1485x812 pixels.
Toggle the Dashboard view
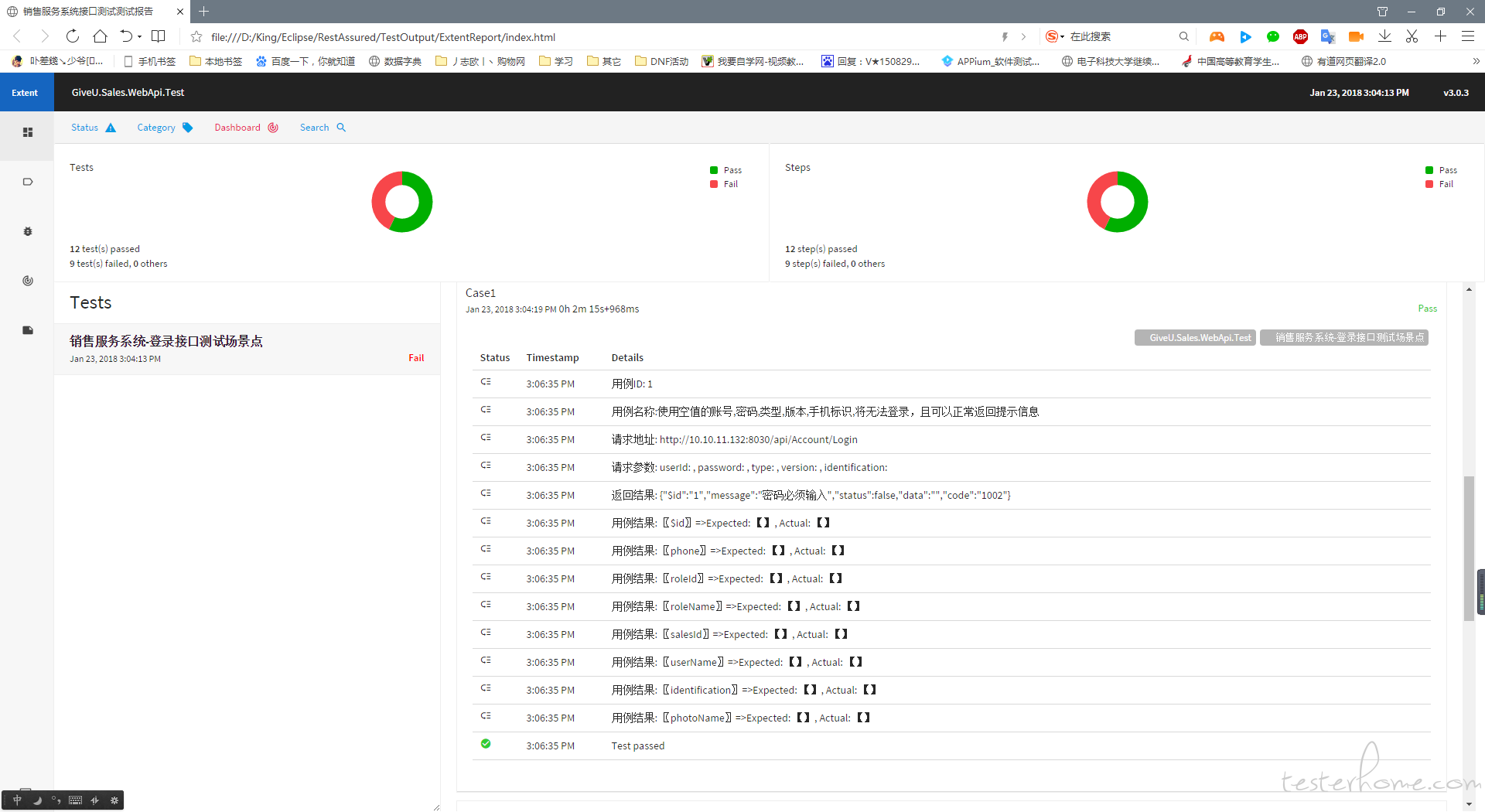pyautogui.click(x=246, y=128)
